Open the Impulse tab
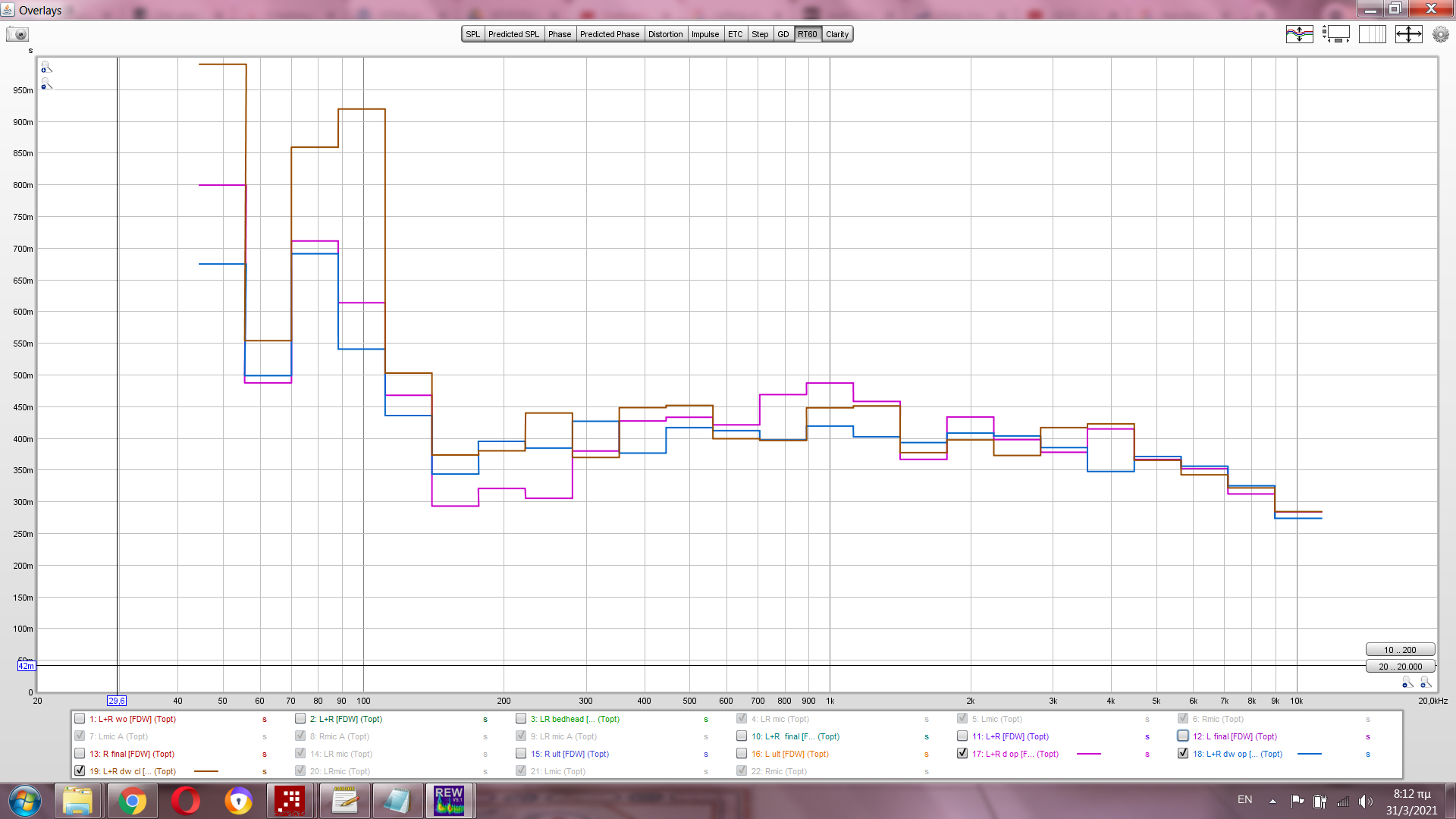Image resolution: width=1456 pixels, height=819 pixels. pos(704,34)
